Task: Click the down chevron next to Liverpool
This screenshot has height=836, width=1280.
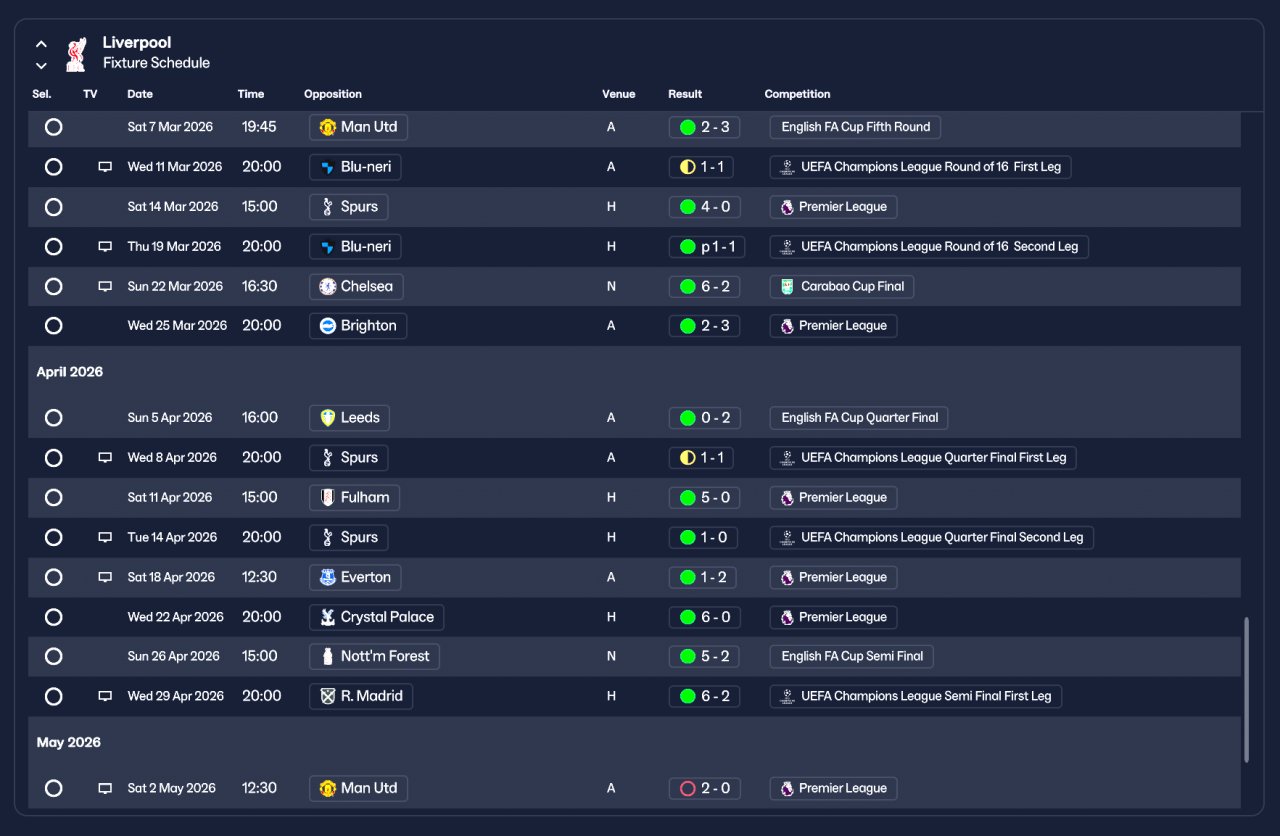Action: (41, 66)
